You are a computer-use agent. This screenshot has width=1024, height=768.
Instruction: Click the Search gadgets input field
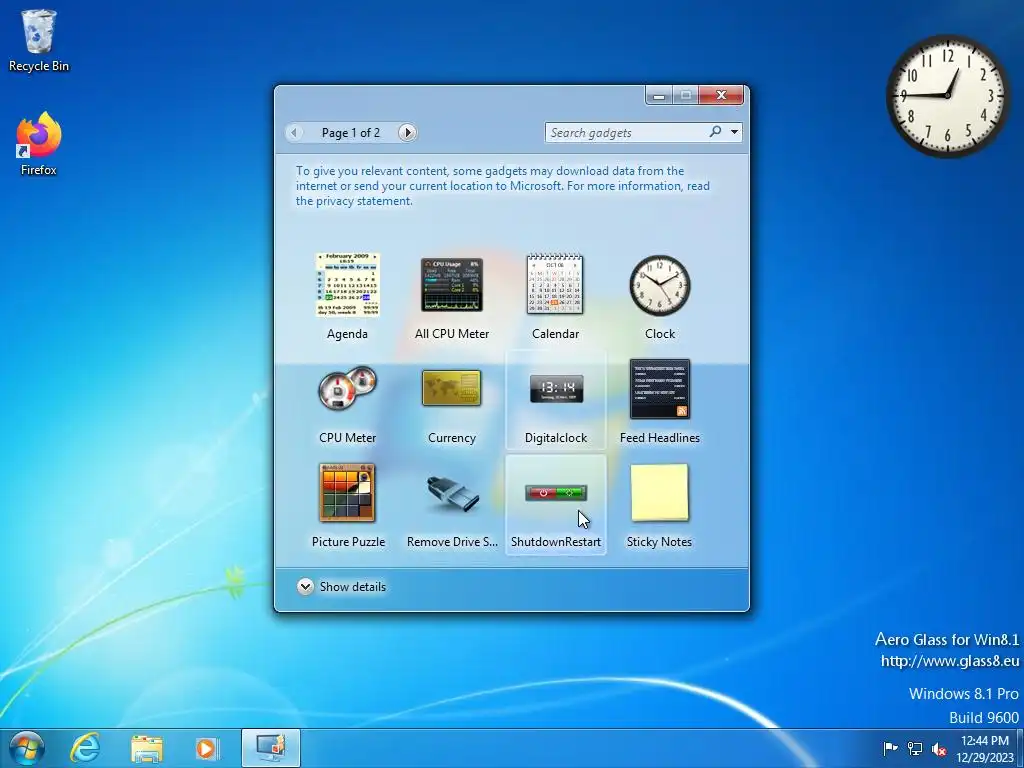(x=628, y=133)
